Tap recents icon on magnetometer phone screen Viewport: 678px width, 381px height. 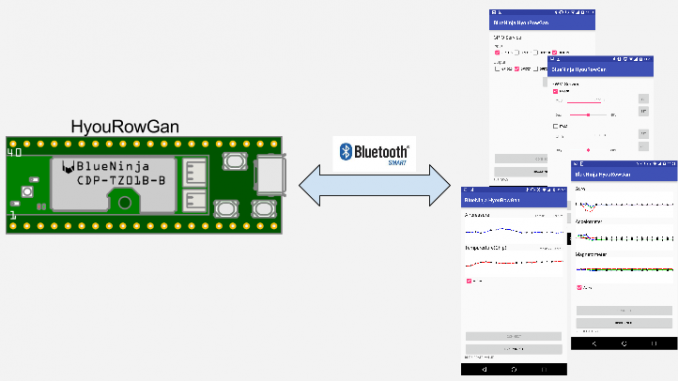tap(654, 343)
